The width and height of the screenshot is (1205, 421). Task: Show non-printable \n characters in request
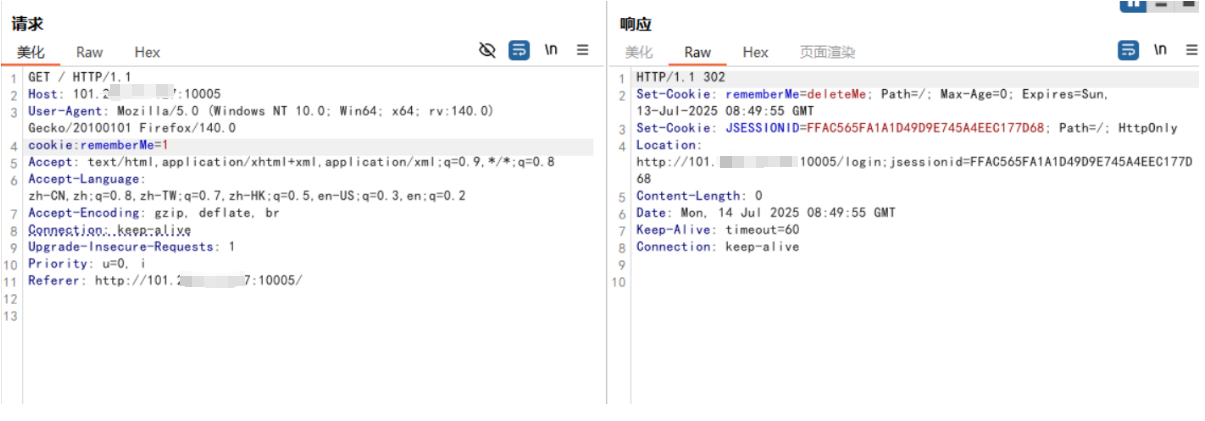tap(551, 50)
